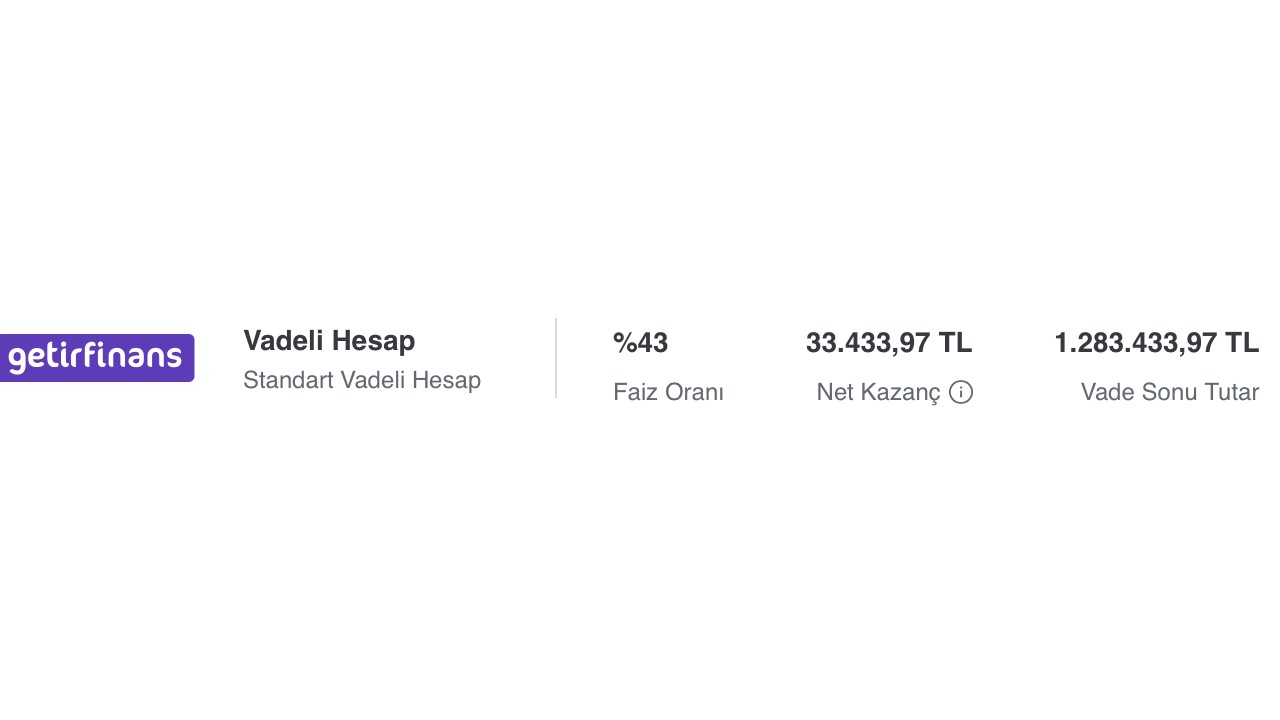
Task: Open the bold Vadeli Hesap title
Action: click(x=329, y=341)
